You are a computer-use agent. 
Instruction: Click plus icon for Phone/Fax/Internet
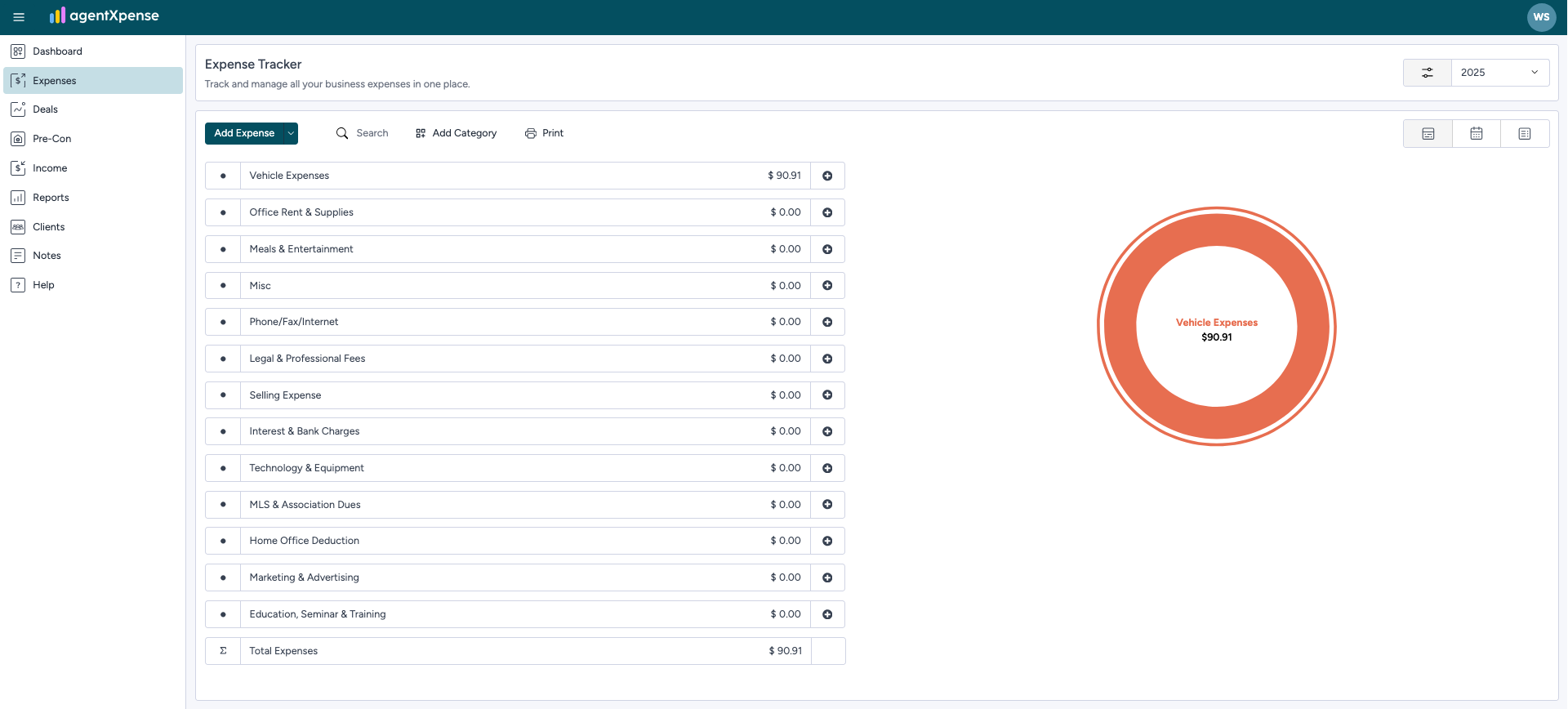827,322
